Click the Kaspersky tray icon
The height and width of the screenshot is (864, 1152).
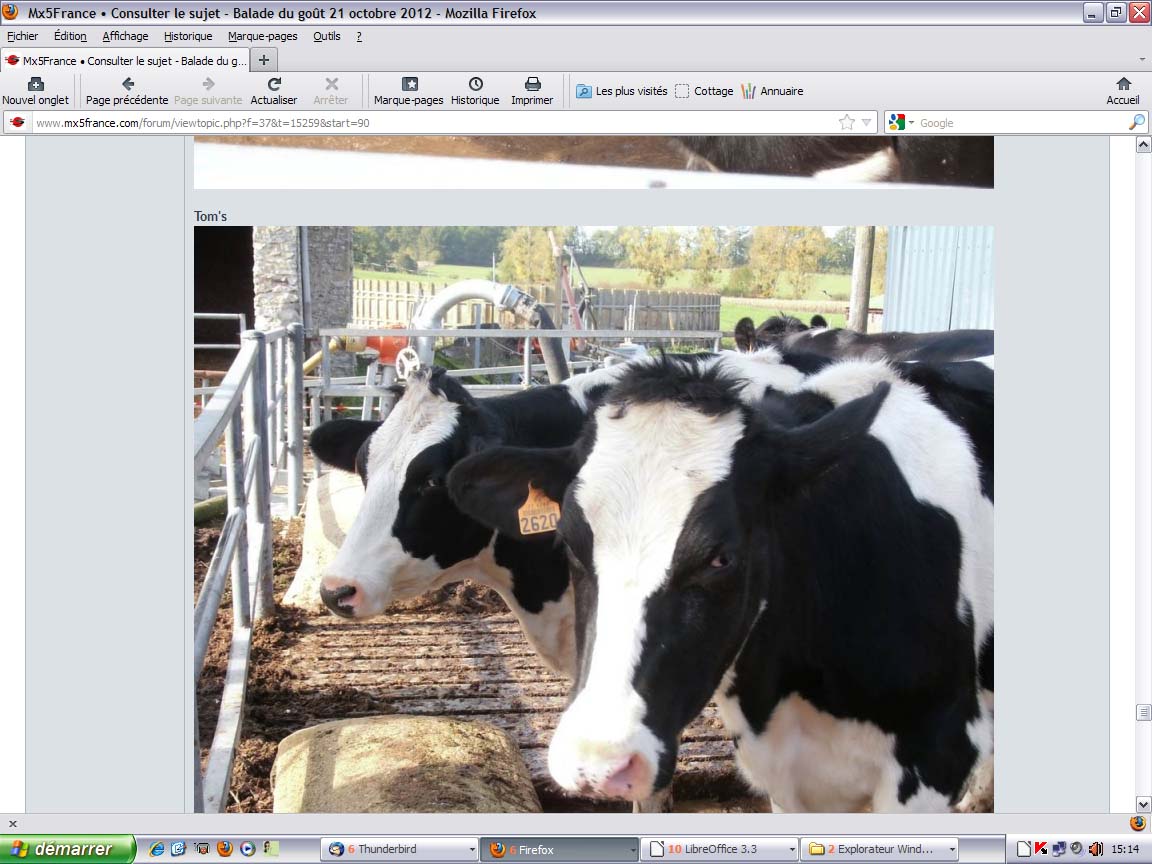(x=1041, y=849)
